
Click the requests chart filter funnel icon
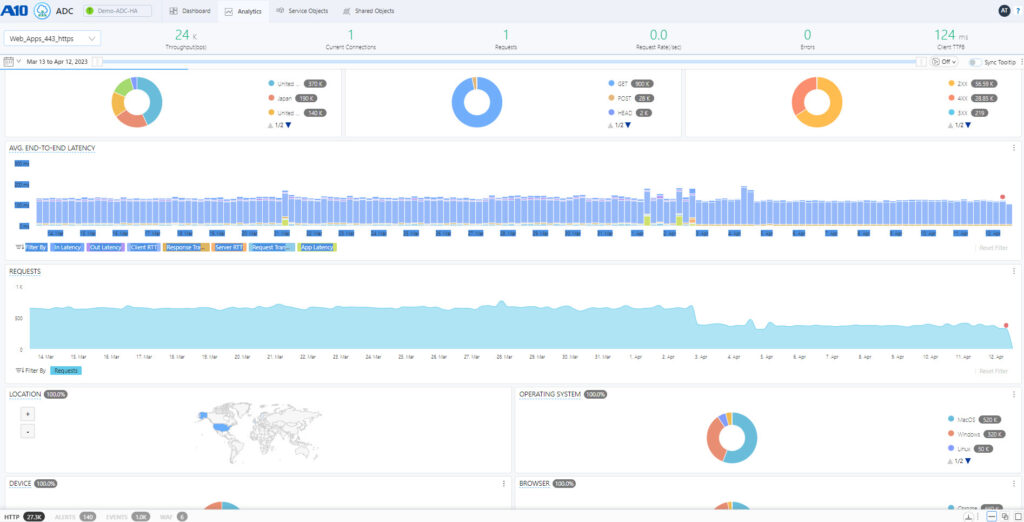point(18,370)
